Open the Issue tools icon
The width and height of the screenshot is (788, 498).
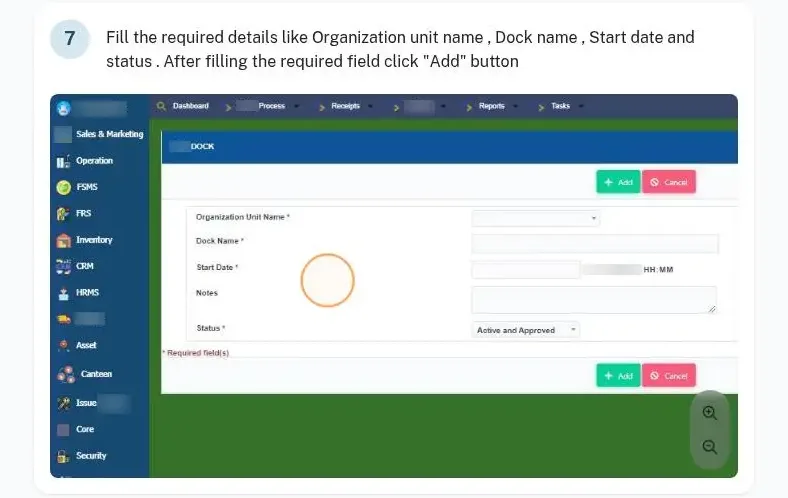click(x=64, y=404)
